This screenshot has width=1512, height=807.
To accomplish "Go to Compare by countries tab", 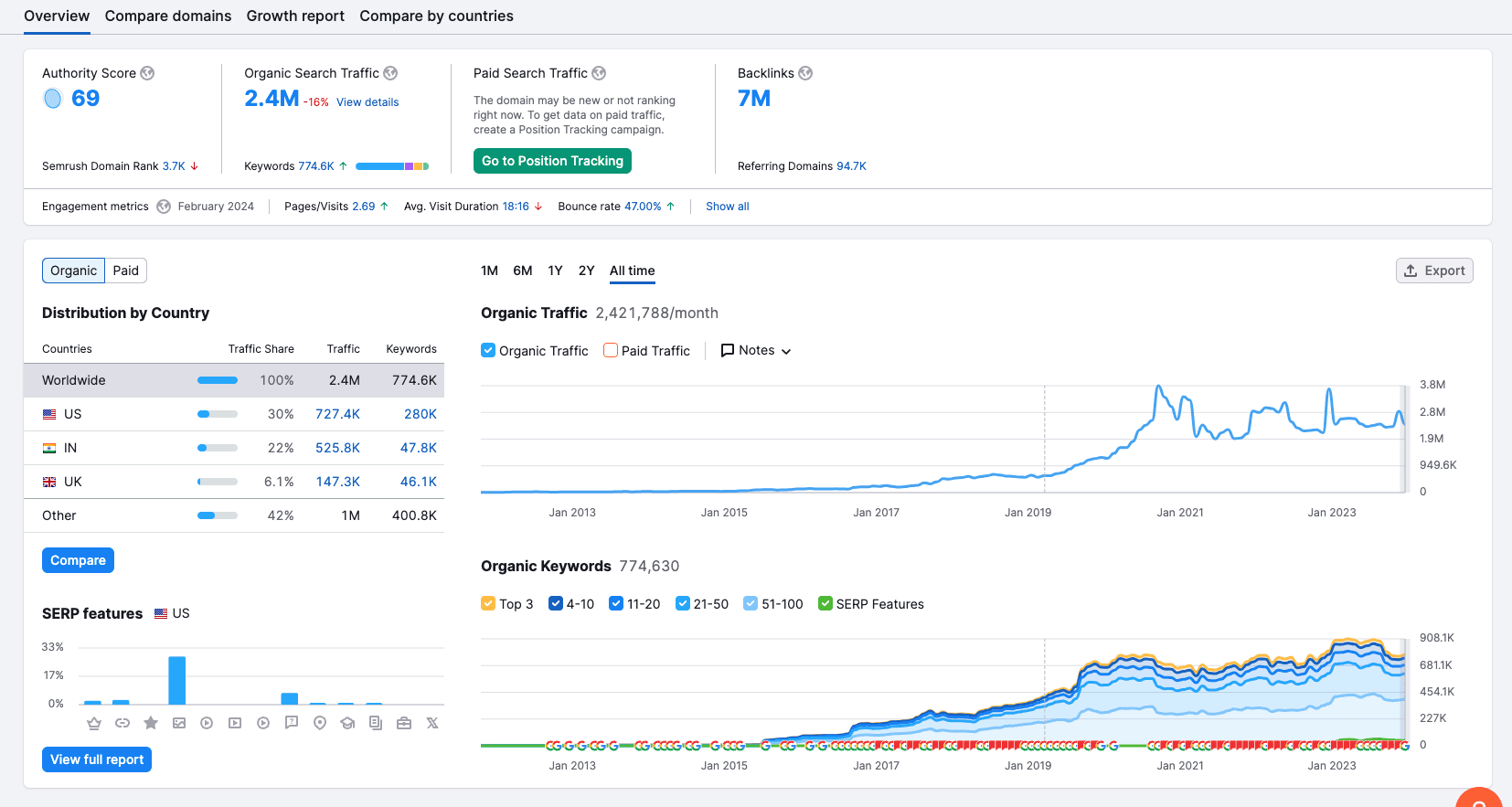I will point(436,16).
